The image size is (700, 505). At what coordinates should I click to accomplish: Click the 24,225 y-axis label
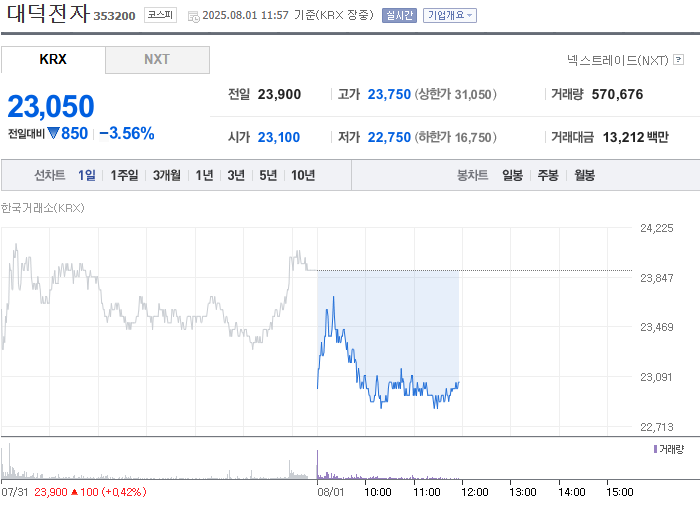pos(656,228)
